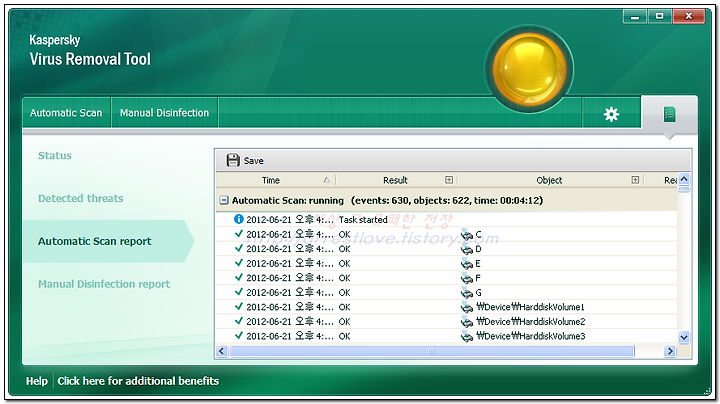Click the drive icon for F
The image size is (720, 404).
tap(467, 278)
